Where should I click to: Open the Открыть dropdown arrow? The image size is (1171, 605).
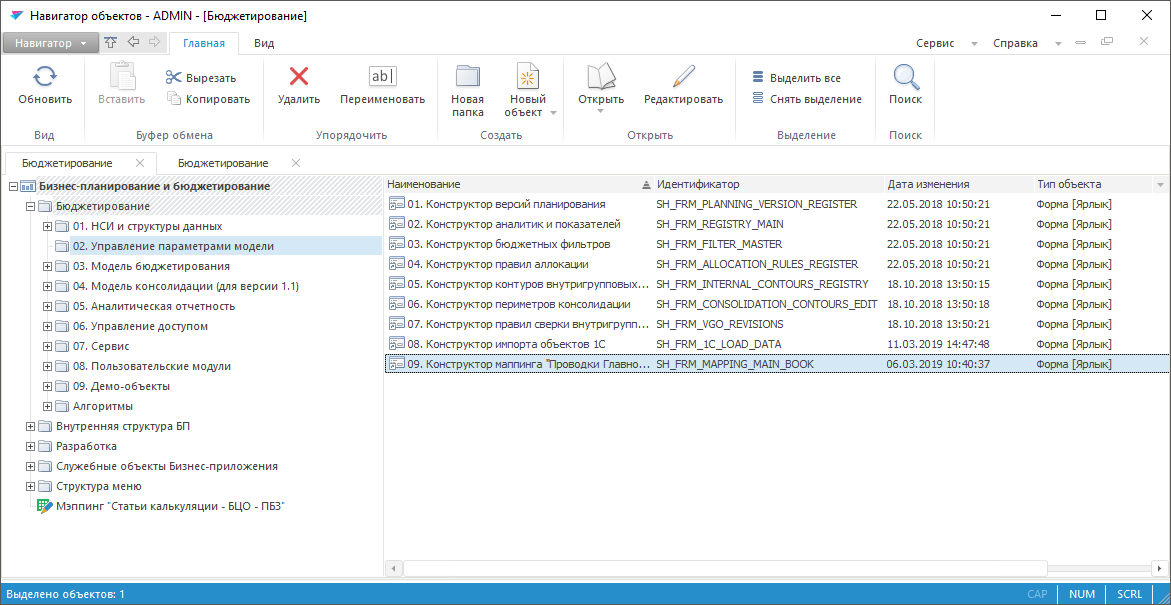(601, 112)
